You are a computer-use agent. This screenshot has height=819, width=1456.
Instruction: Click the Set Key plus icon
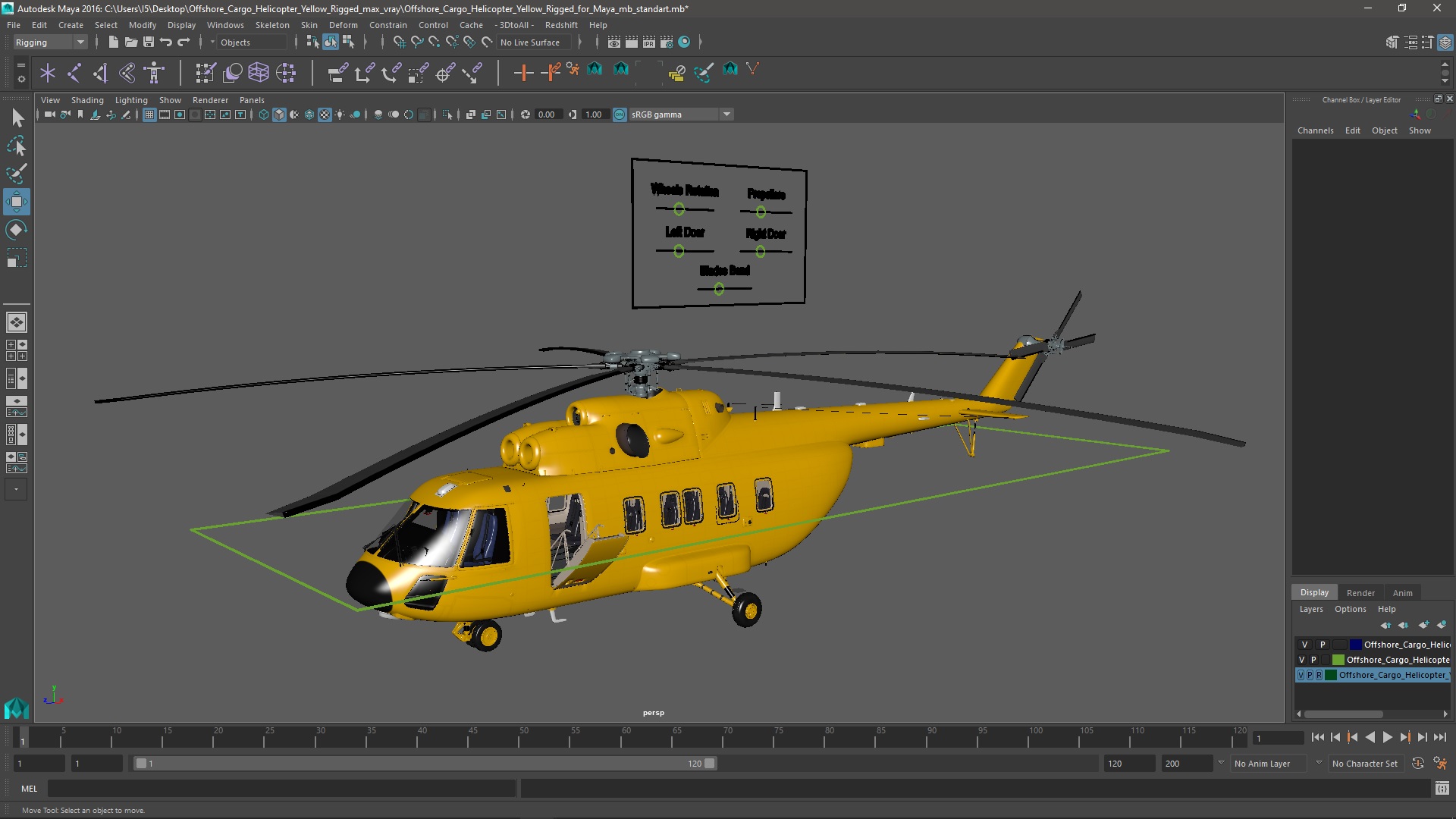(523, 73)
